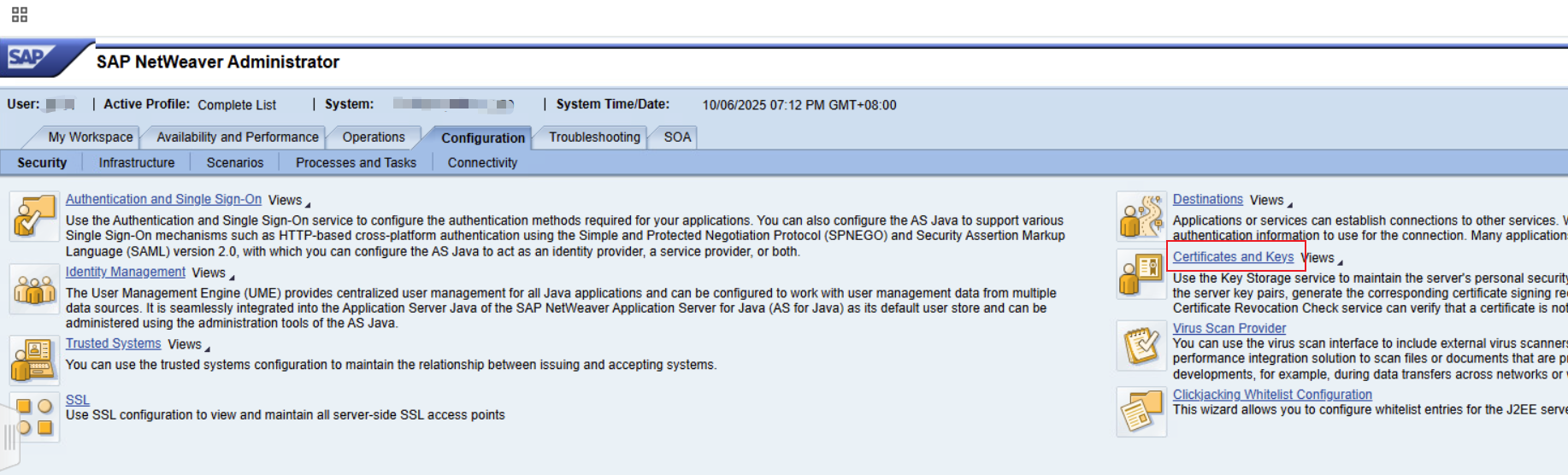Image resolution: width=1568 pixels, height=475 pixels.
Task: Open the Certificates and Keys link
Action: pyautogui.click(x=1233, y=257)
